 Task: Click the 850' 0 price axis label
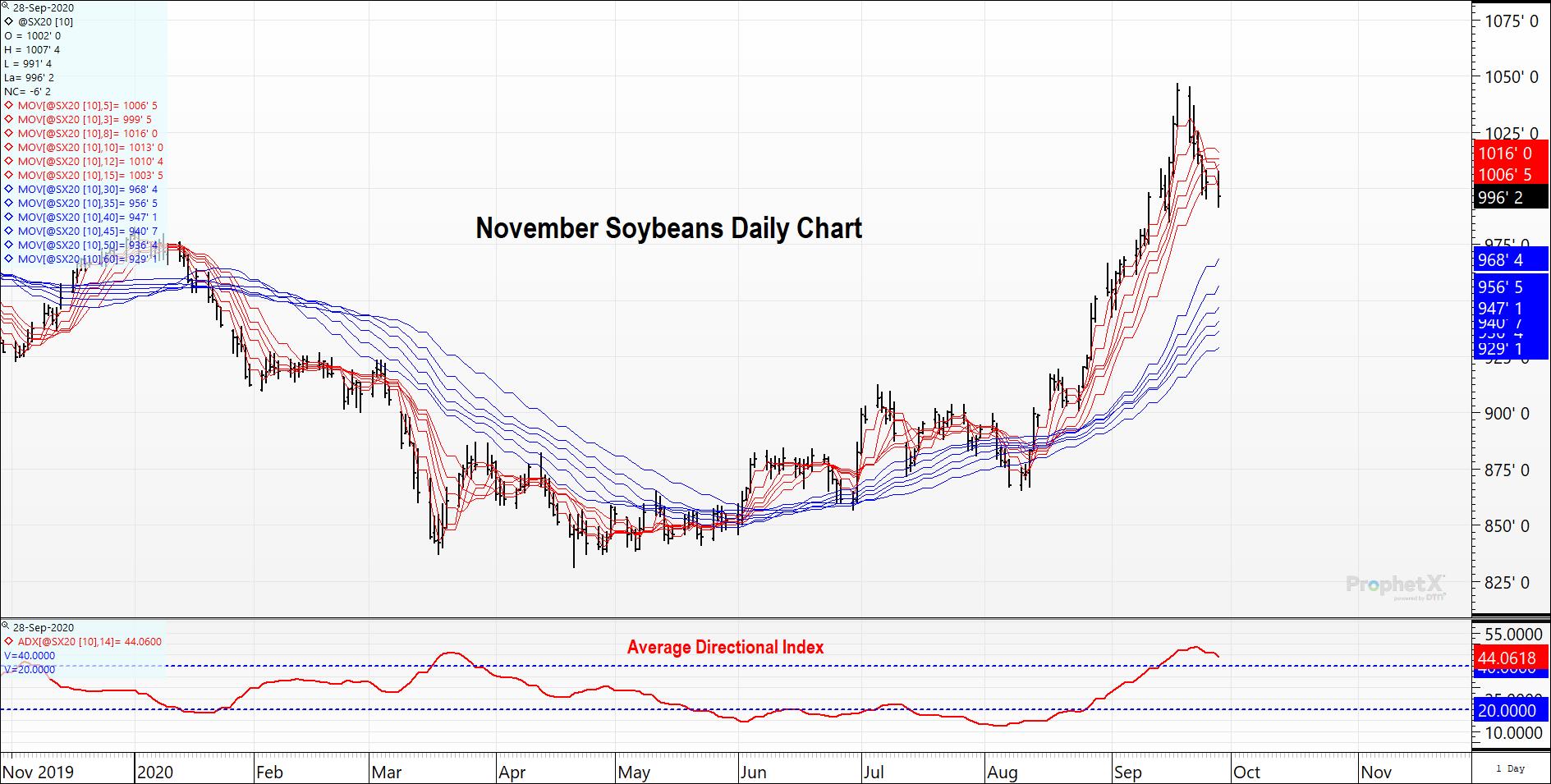[1507, 526]
